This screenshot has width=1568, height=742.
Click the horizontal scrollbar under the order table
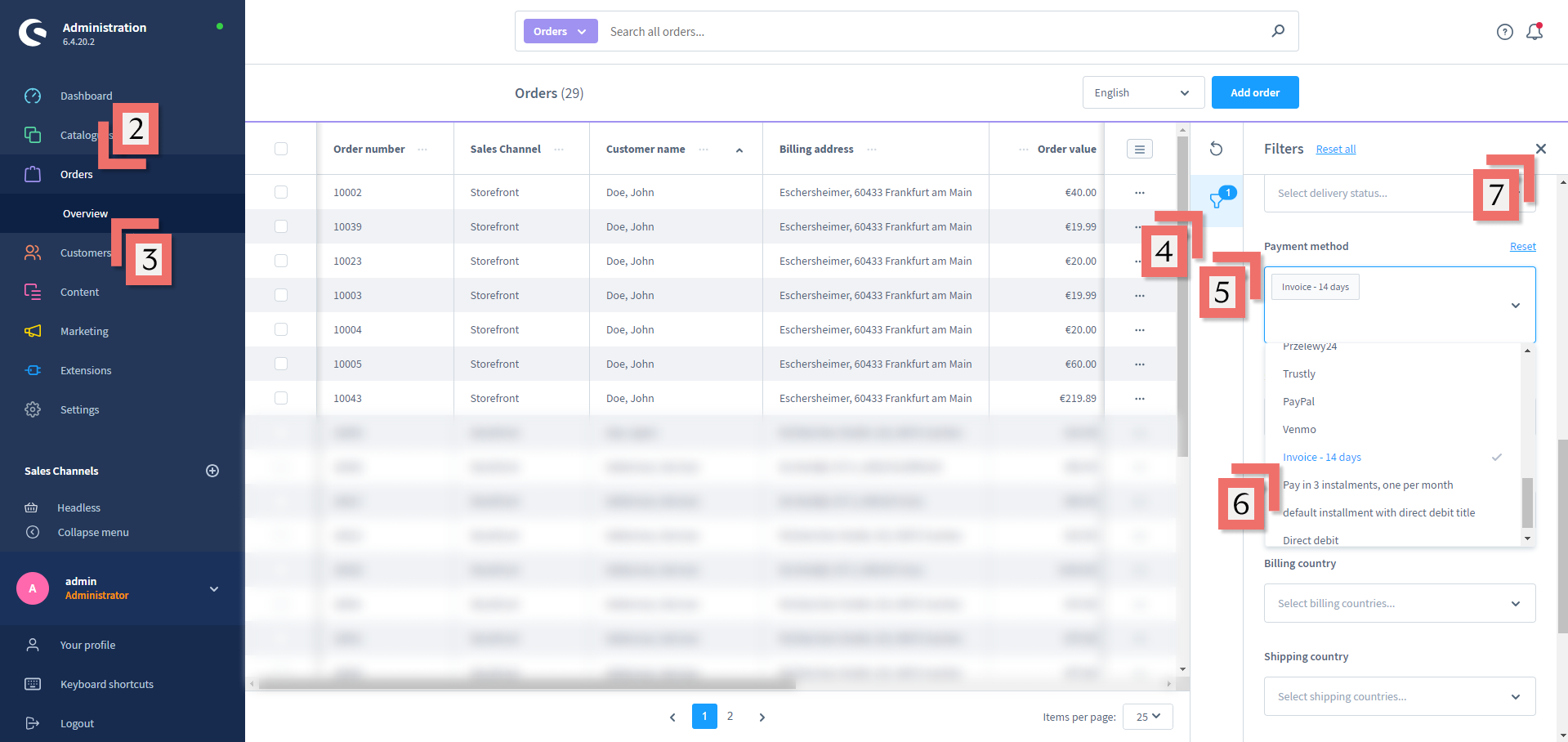pos(527,684)
